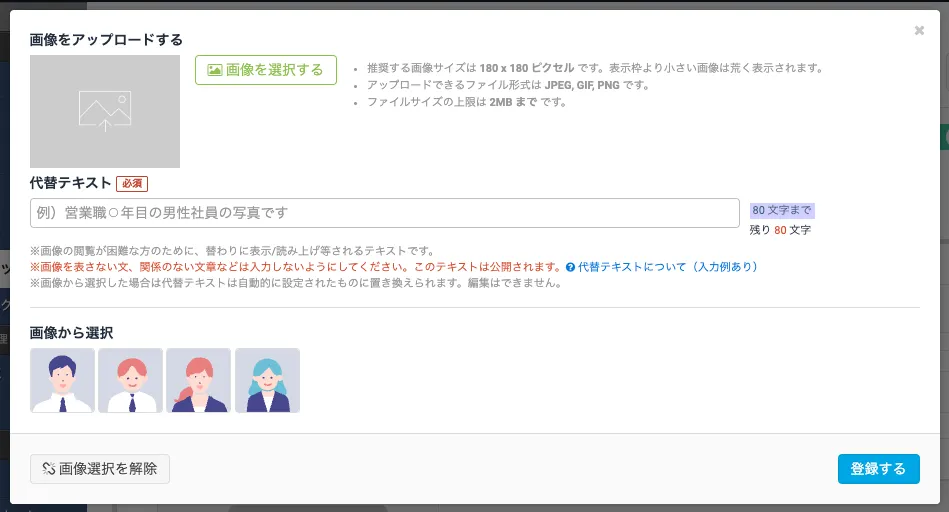949x512 pixels.
Task: Click the highlighted 80文字まで label
Action: 782,210
